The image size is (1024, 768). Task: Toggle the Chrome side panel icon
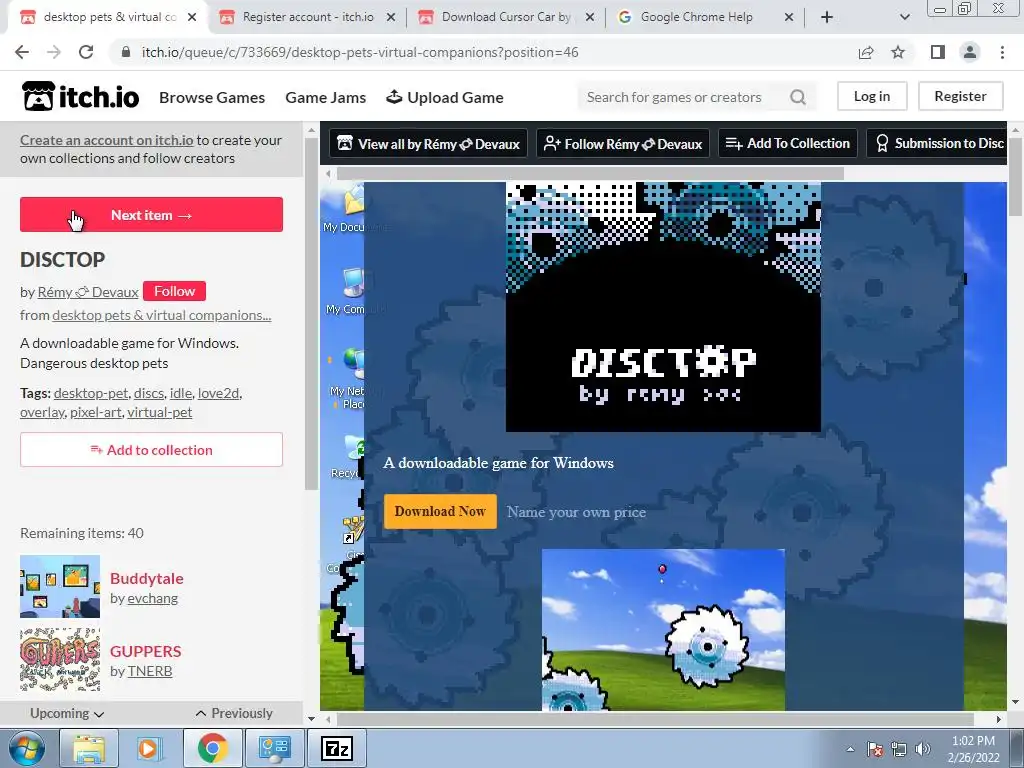coord(938,52)
